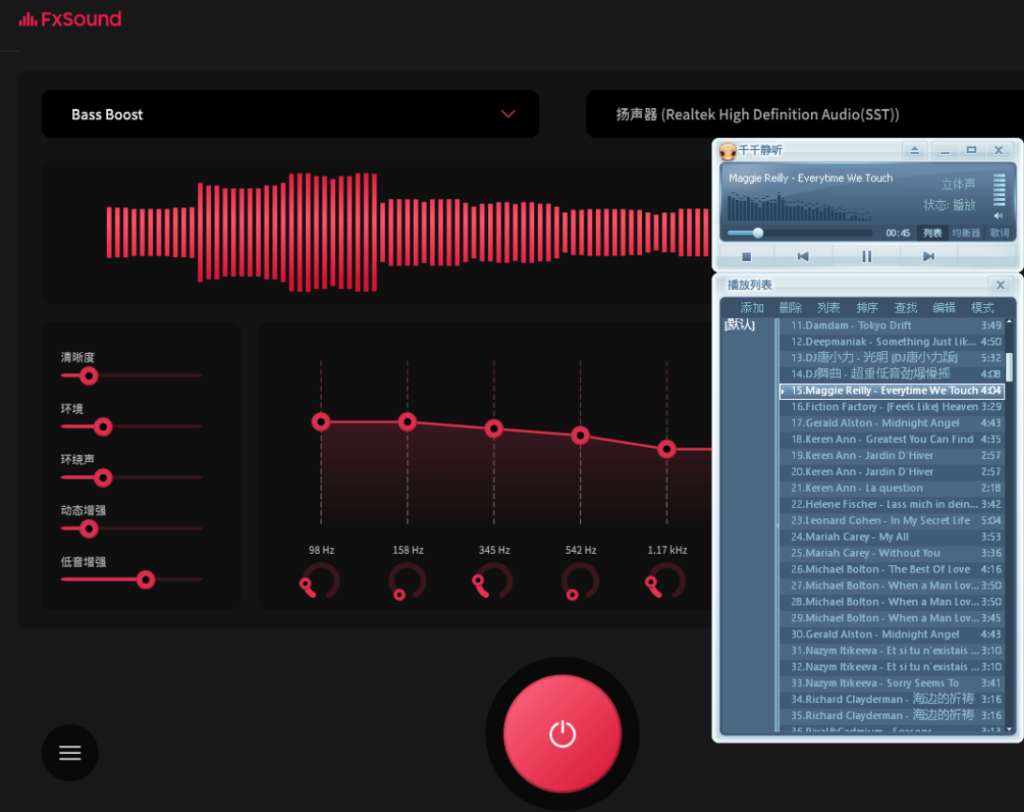Click the 低音增强 slider handle

[146, 579]
